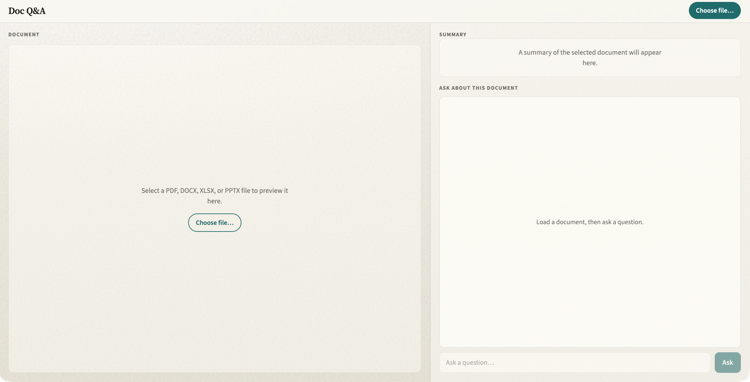
Task: Click the 'Select a PDF, DOCX, XLSX' hint text
Action: point(215,196)
